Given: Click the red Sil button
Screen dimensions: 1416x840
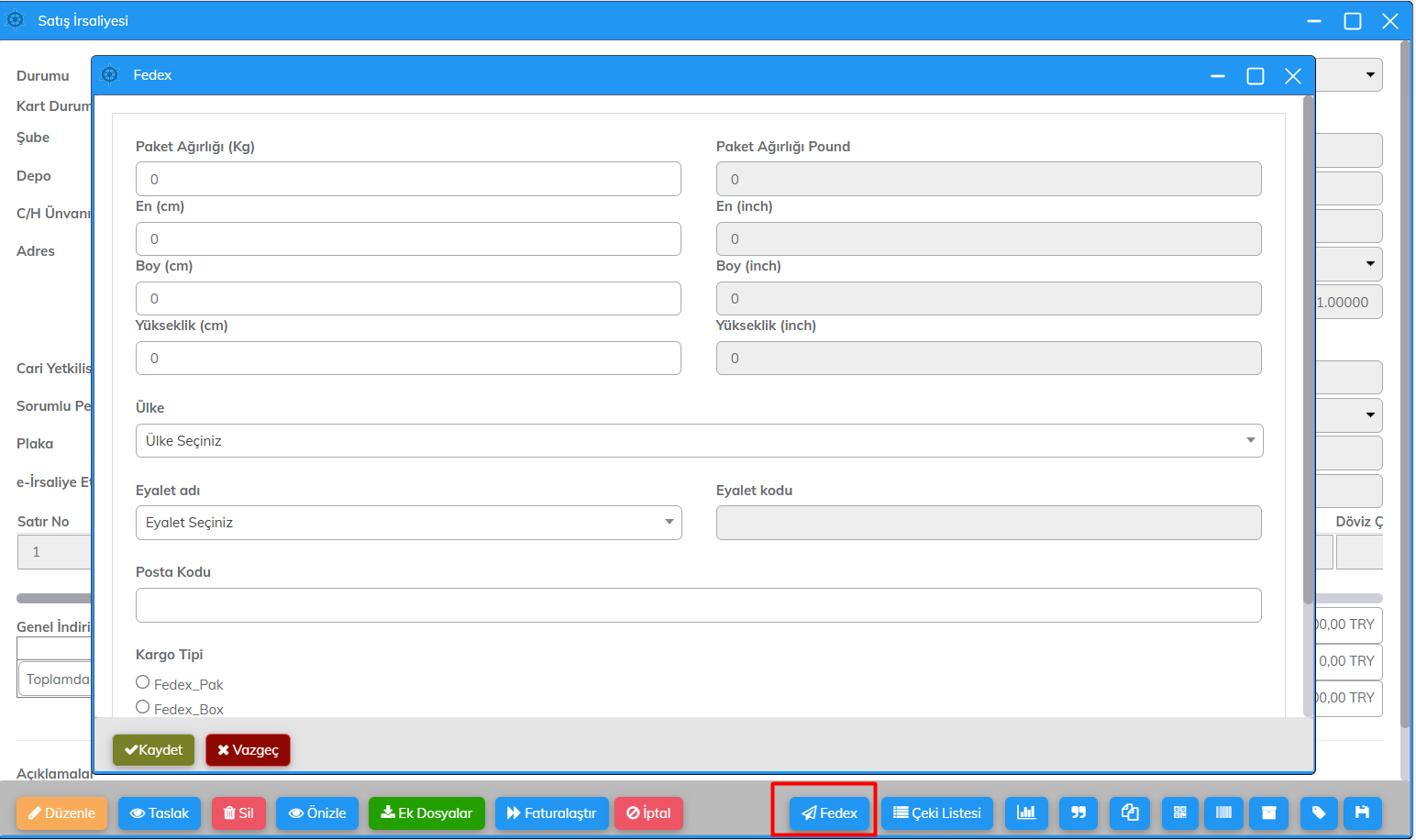Looking at the screenshot, I should pos(238,813).
